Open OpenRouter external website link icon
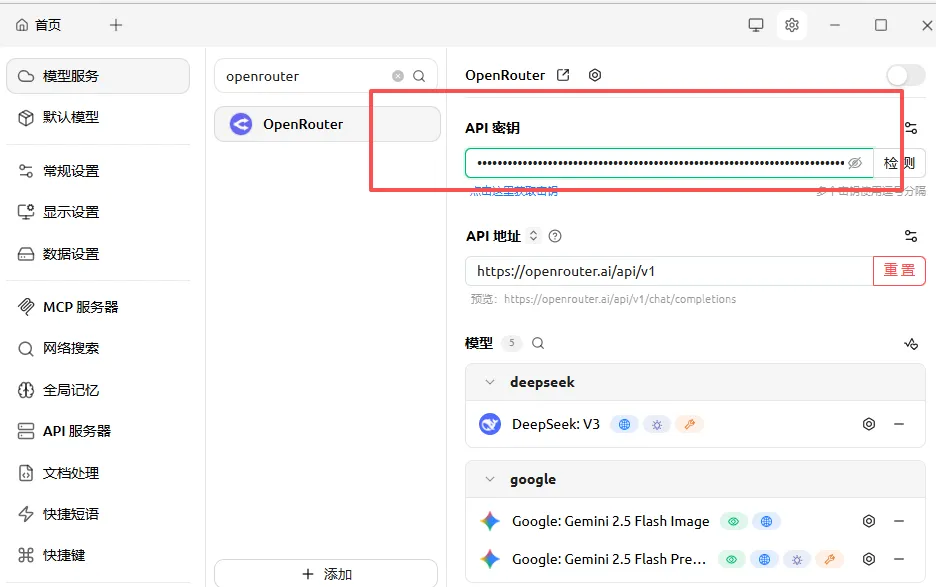This screenshot has width=936, height=587. pyautogui.click(x=563, y=75)
